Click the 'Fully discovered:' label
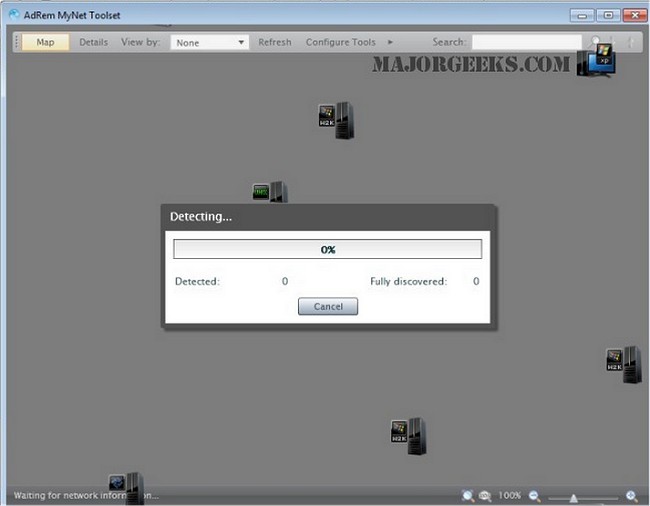 (408, 281)
